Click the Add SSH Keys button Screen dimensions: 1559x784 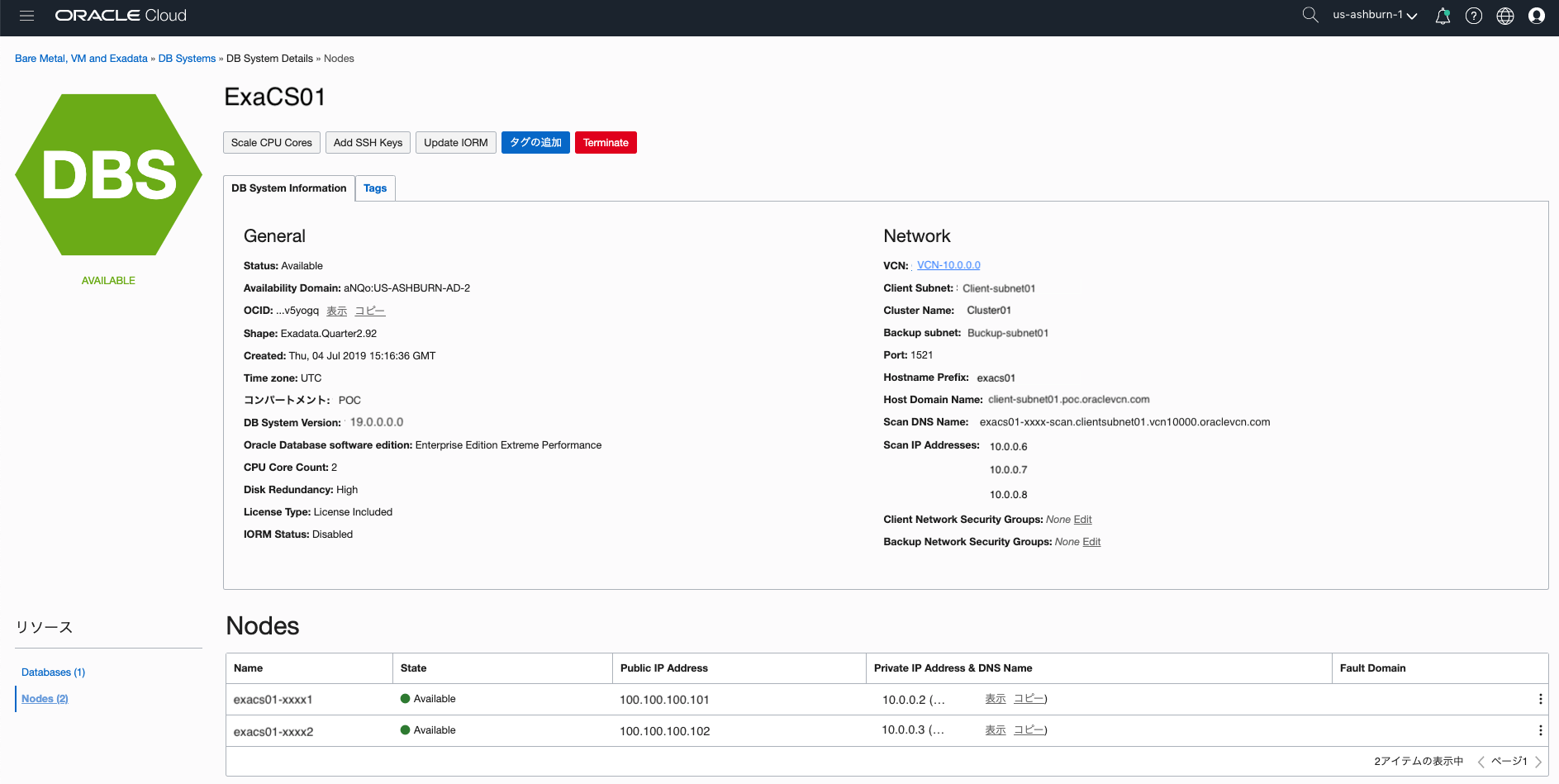click(368, 143)
